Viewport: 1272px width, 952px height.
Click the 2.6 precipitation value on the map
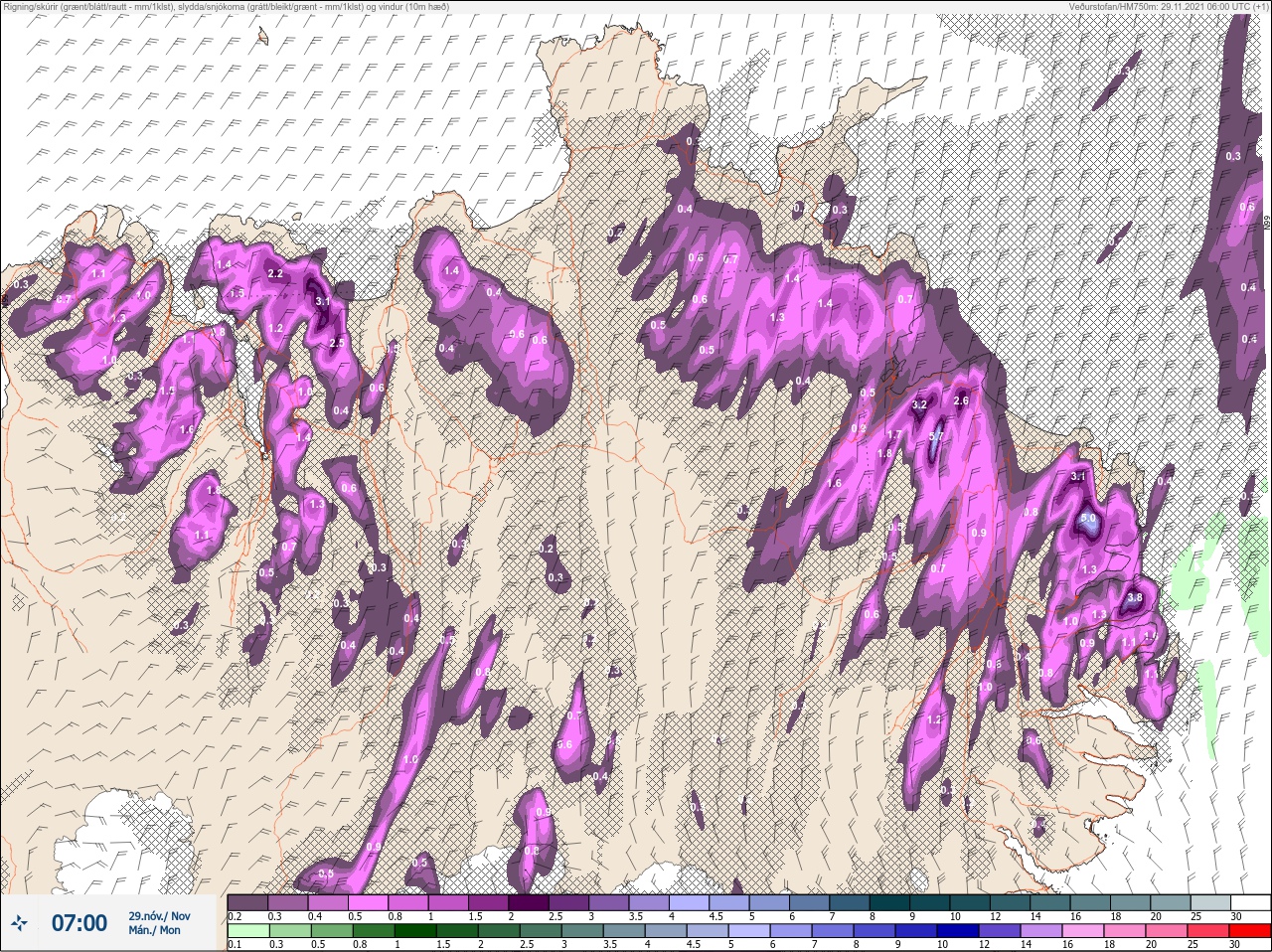click(x=961, y=400)
